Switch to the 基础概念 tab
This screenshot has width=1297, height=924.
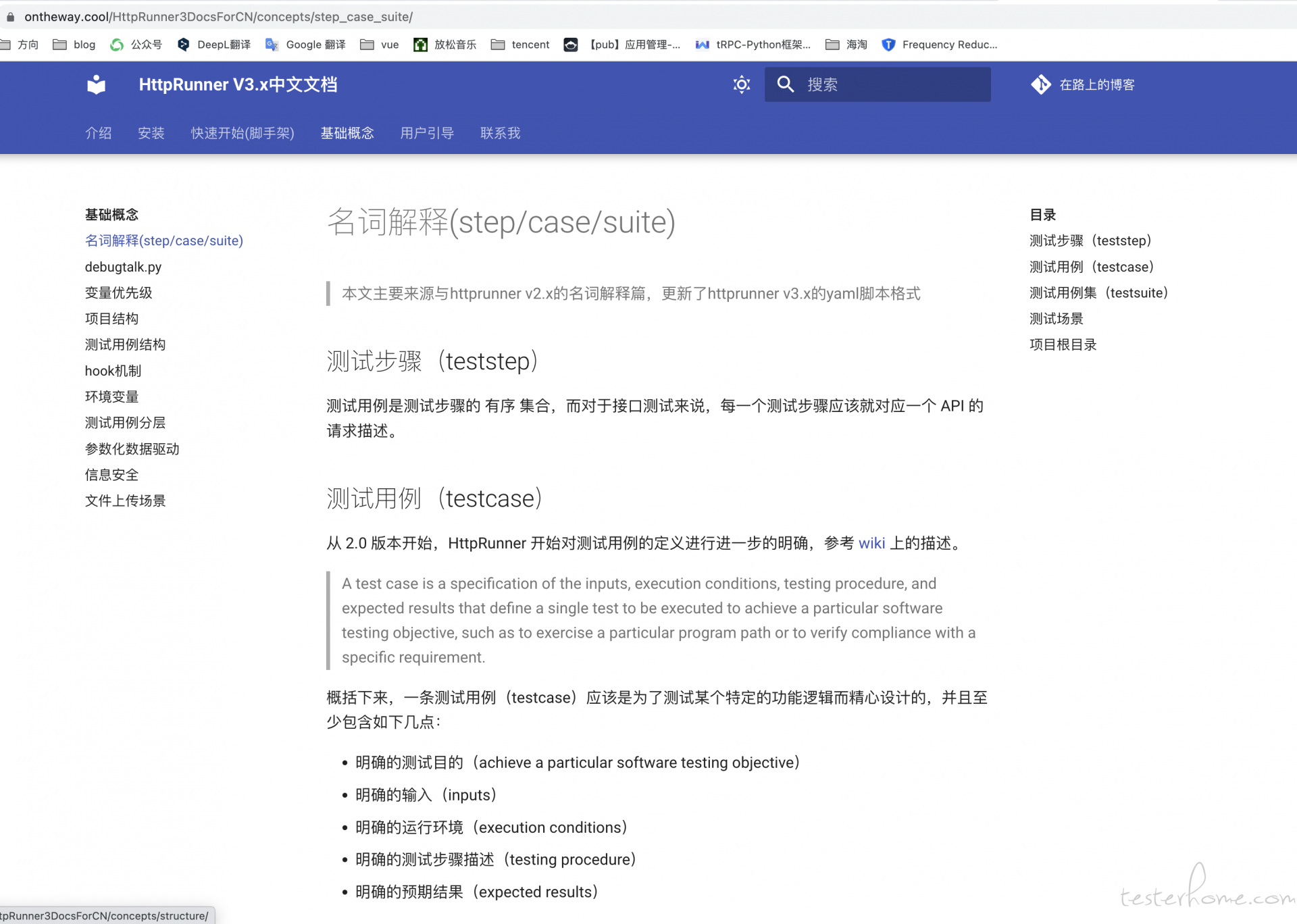click(x=347, y=133)
